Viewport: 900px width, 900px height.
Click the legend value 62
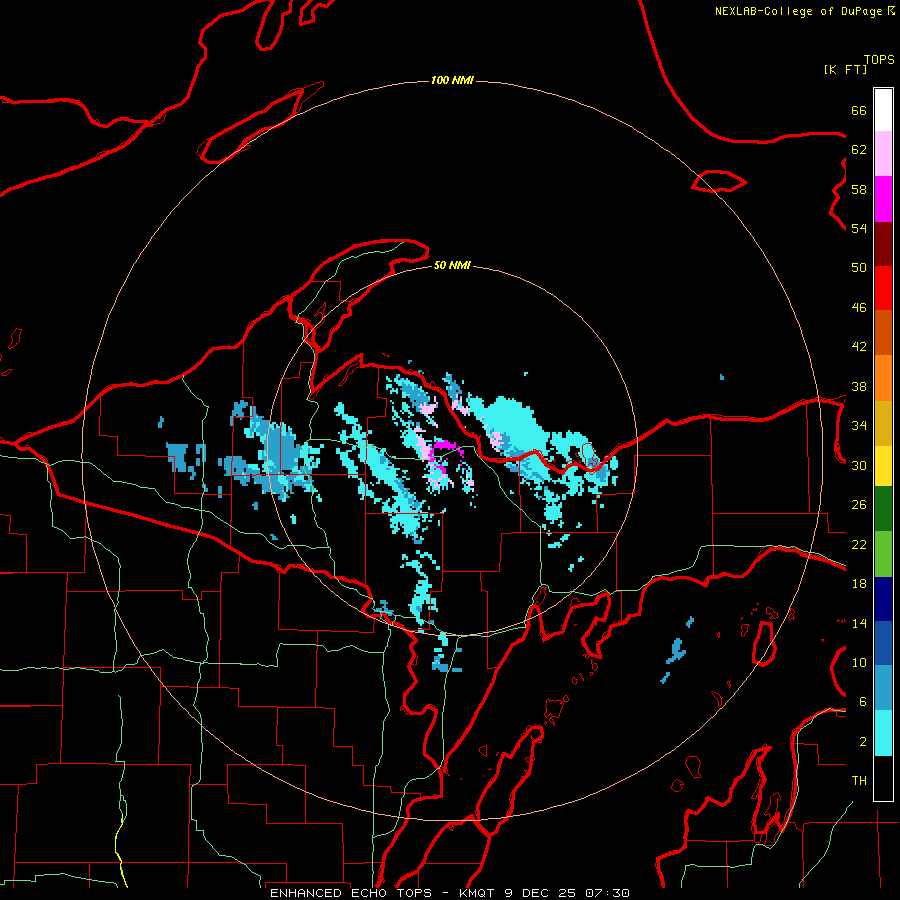(859, 150)
